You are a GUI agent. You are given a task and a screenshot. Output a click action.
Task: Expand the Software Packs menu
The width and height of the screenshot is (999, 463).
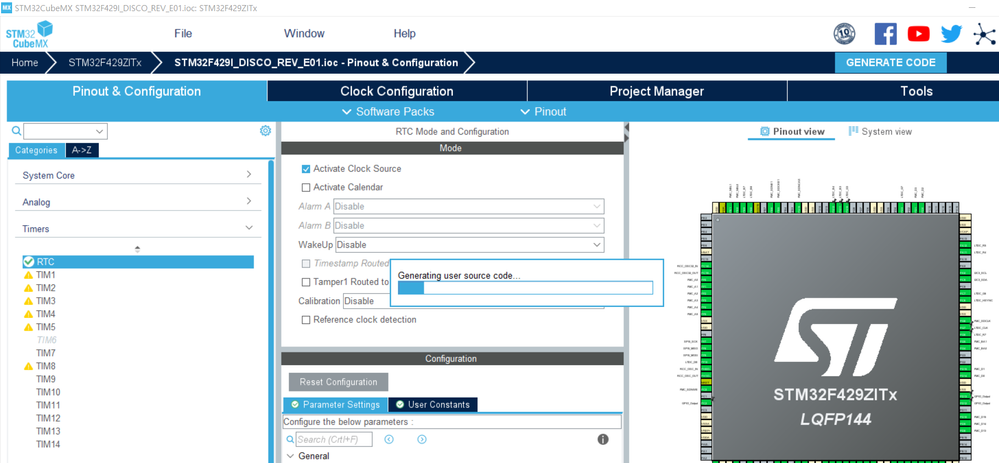point(388,111)
